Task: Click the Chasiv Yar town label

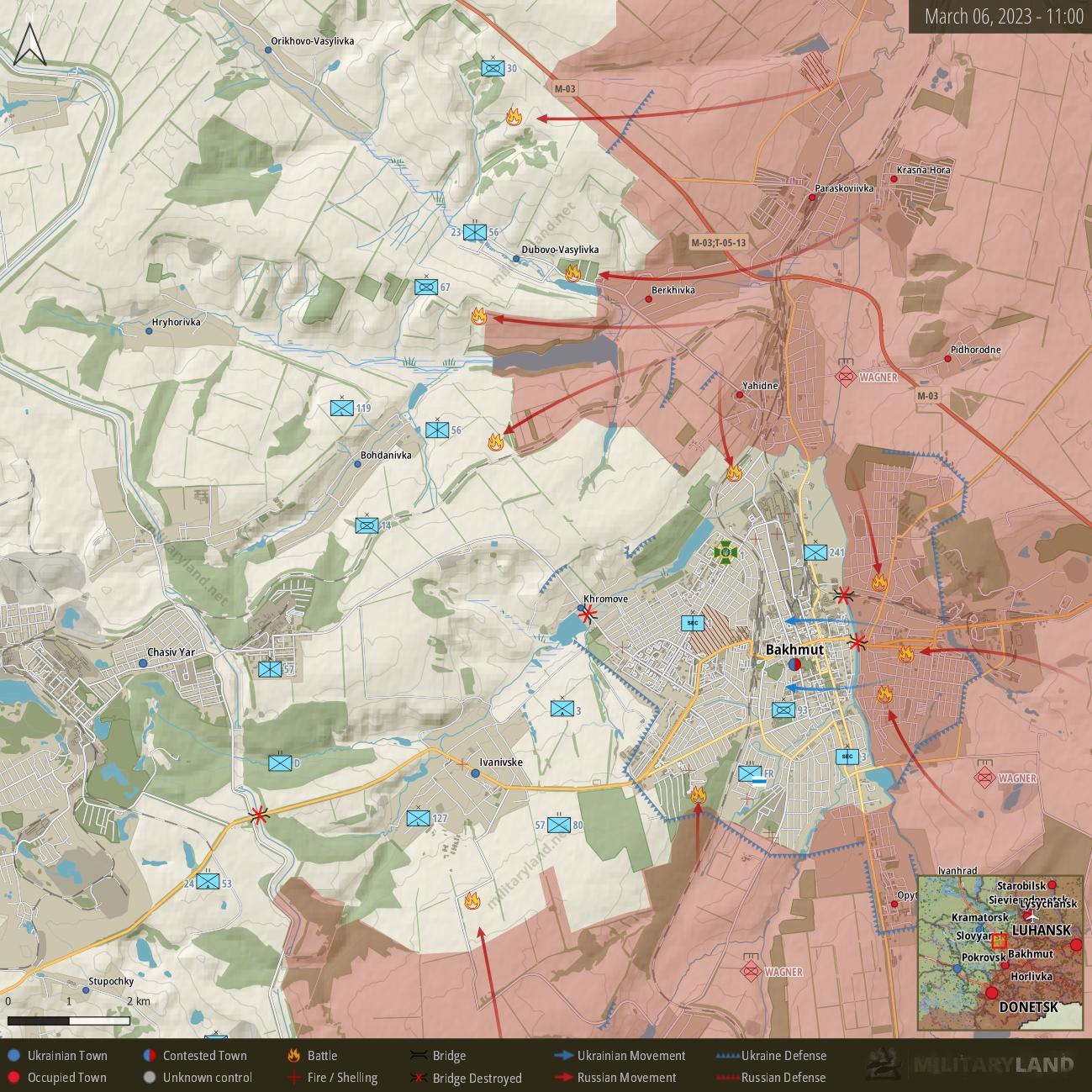Action: click(171, 652)
